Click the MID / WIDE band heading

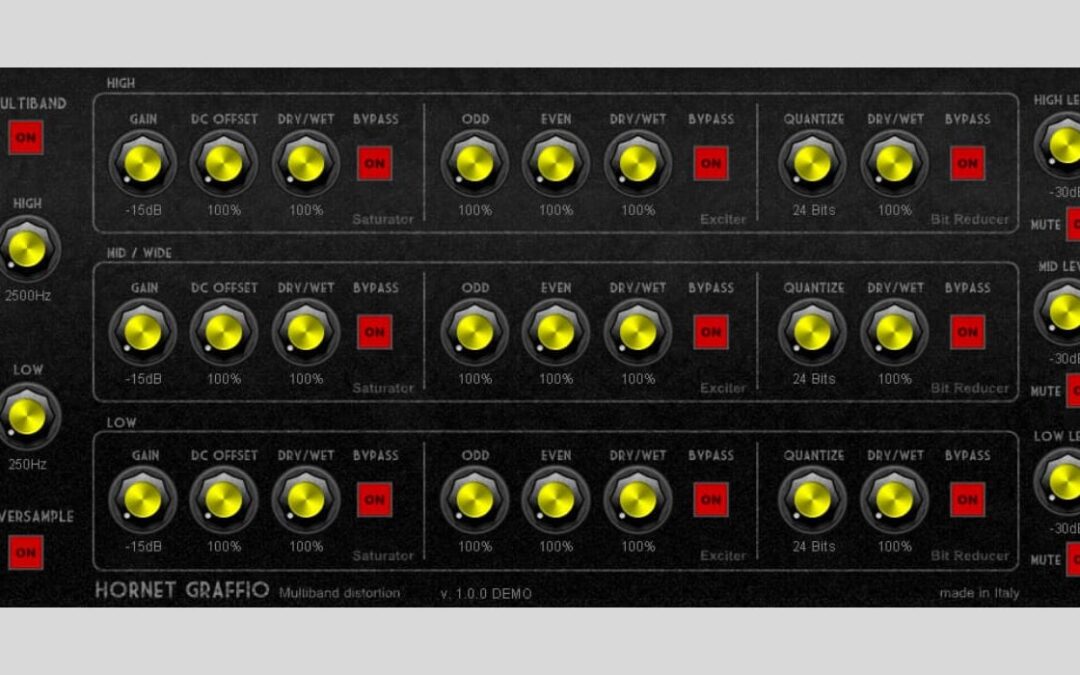tap(139, 253)
